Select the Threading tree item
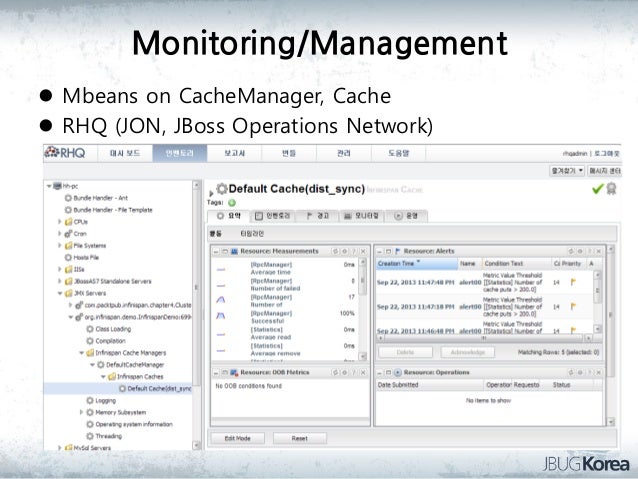This screenshot has height=479, width=638. (108, 436)
